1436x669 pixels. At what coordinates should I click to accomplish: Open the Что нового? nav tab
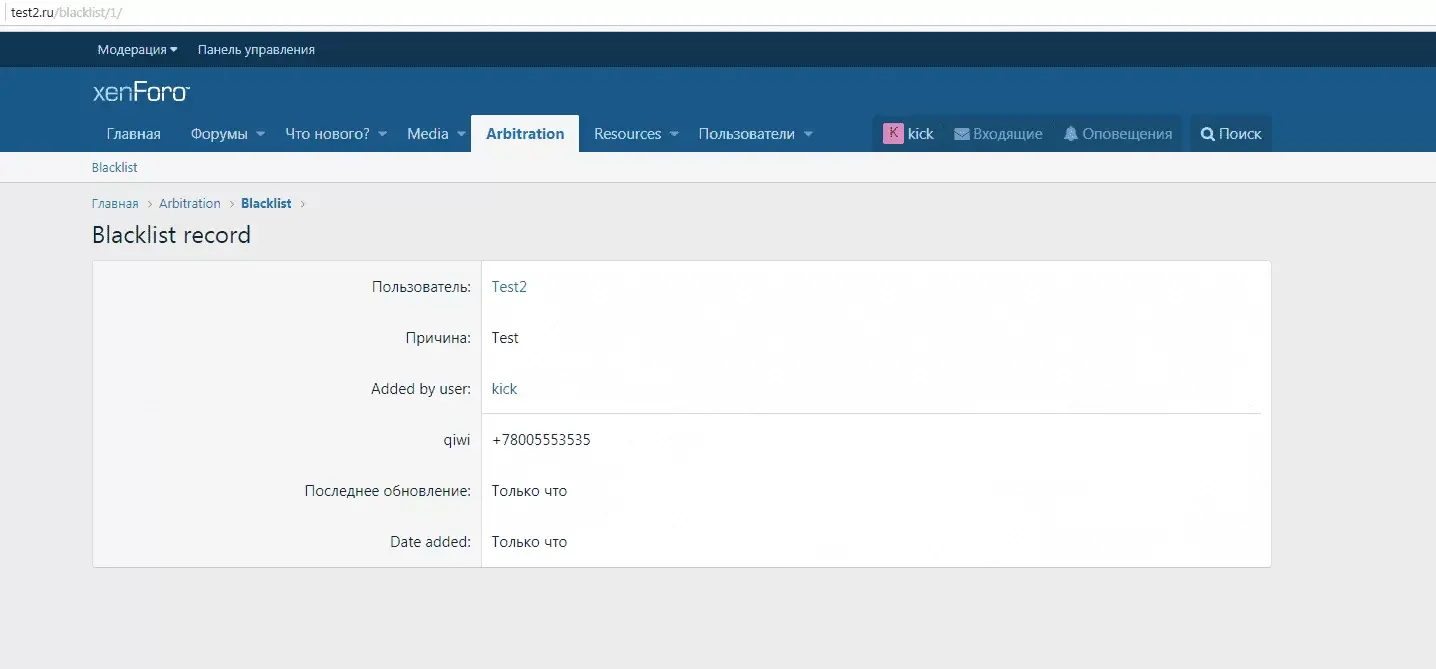click(327, 134)
